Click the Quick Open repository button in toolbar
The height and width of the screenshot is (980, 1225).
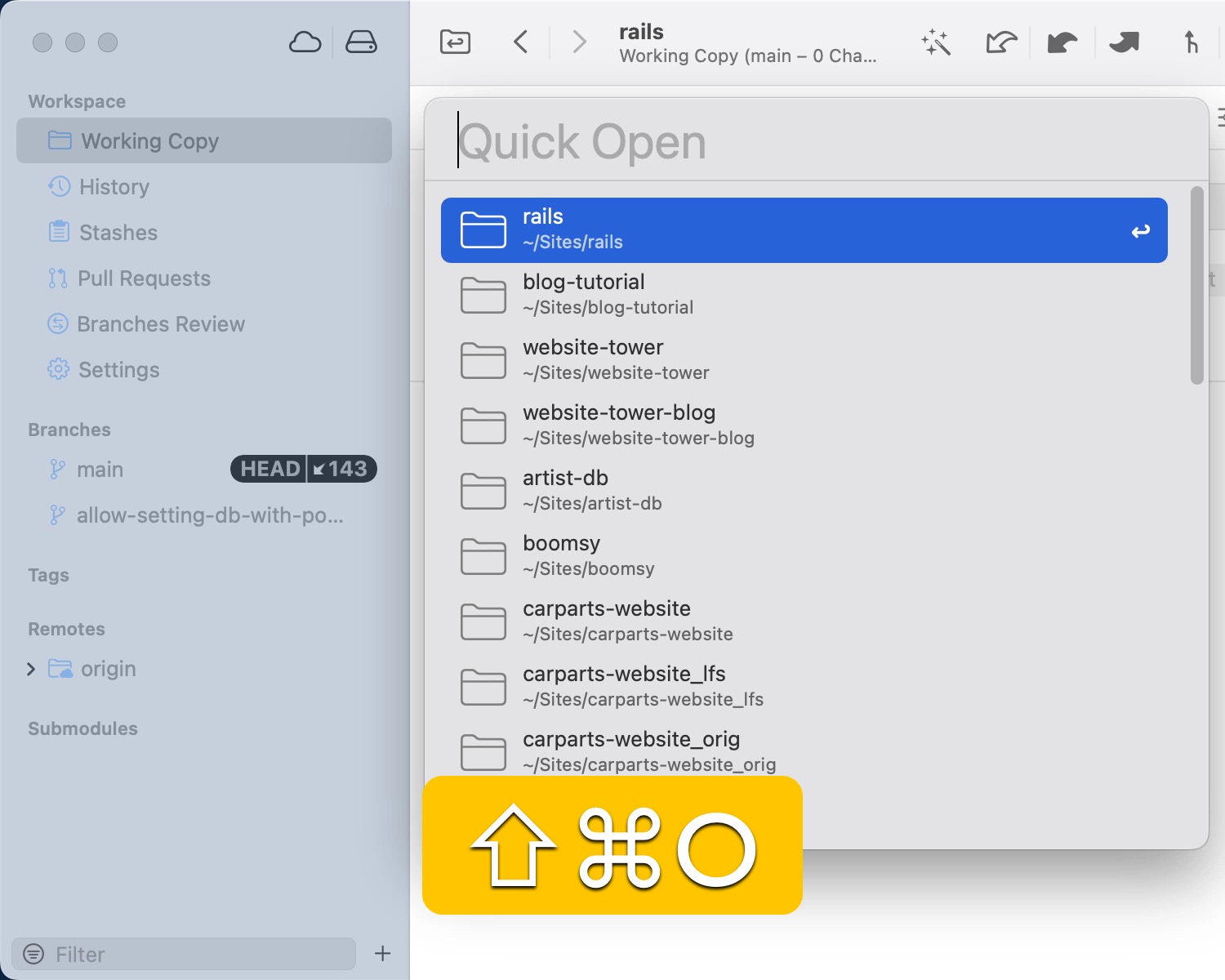(455, 42)
